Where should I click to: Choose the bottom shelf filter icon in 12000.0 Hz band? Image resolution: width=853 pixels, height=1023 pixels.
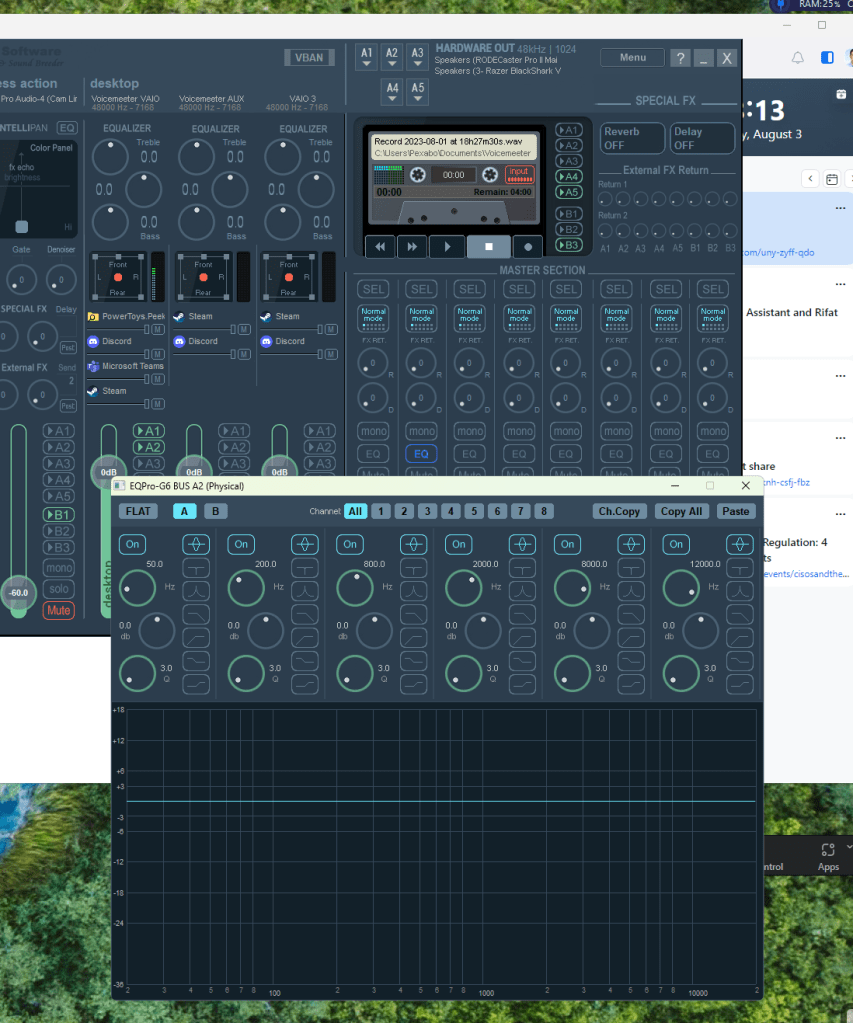740,684
